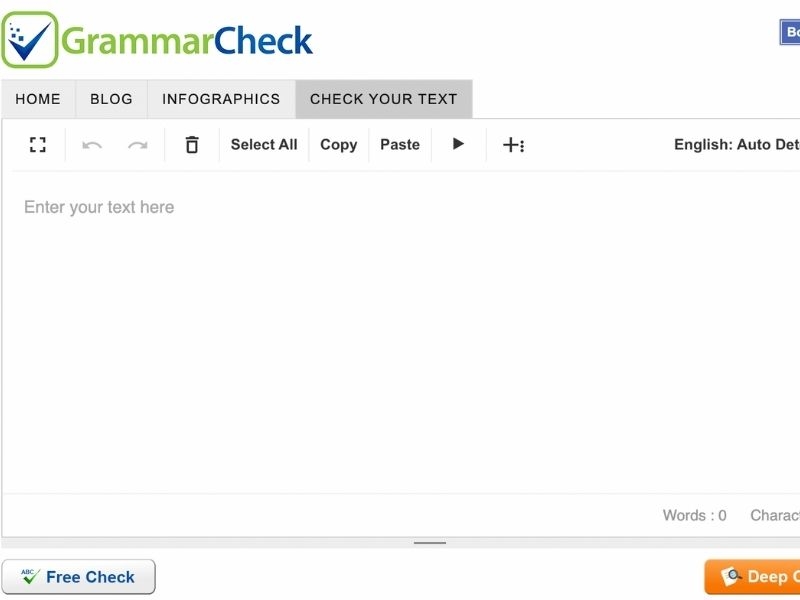800x600 pixels.
Task: Switch to the BLOG tab
Action: coord(110,99)
